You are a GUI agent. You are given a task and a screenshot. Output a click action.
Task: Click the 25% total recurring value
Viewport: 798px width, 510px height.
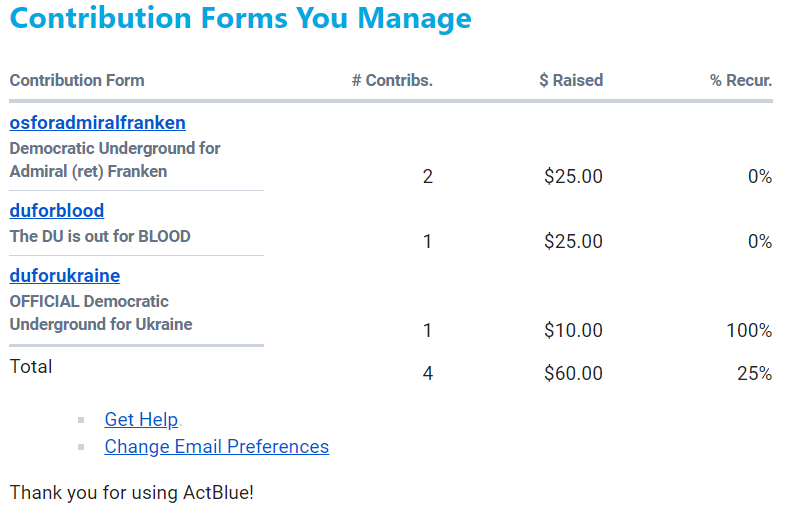[x=755, y=374]
